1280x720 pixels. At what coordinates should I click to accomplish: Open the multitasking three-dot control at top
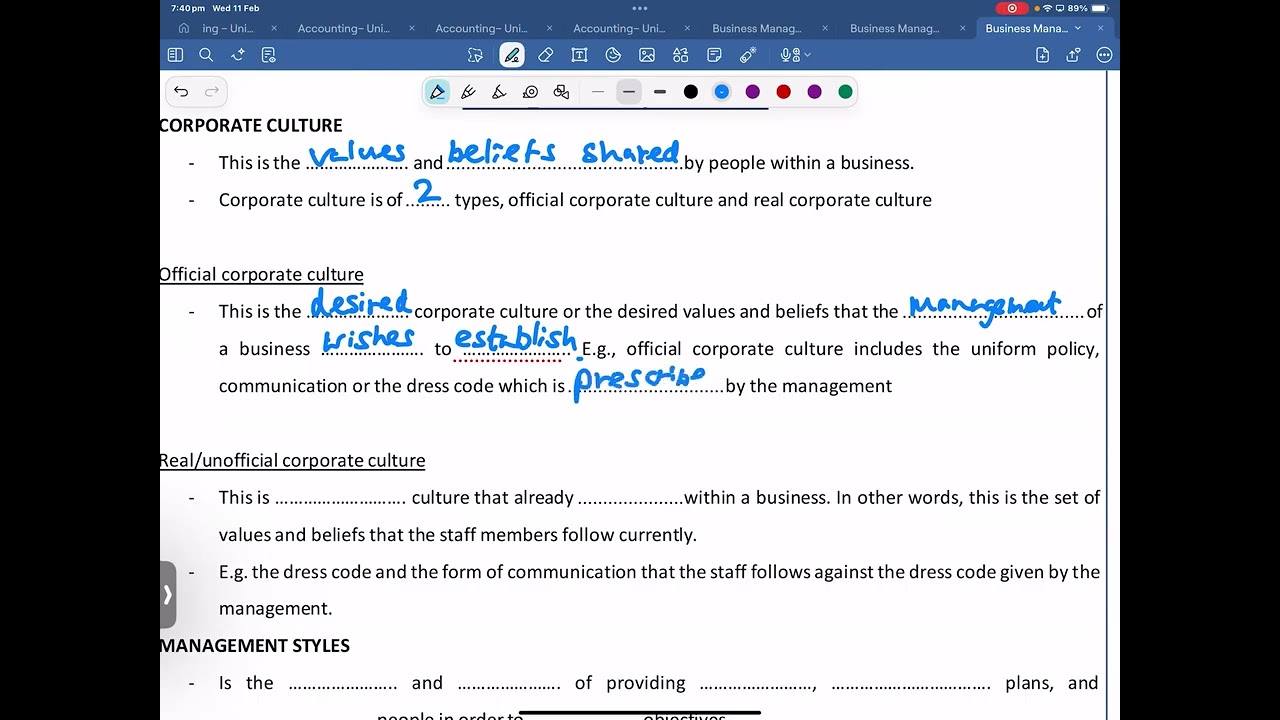(x=640, y=8)
